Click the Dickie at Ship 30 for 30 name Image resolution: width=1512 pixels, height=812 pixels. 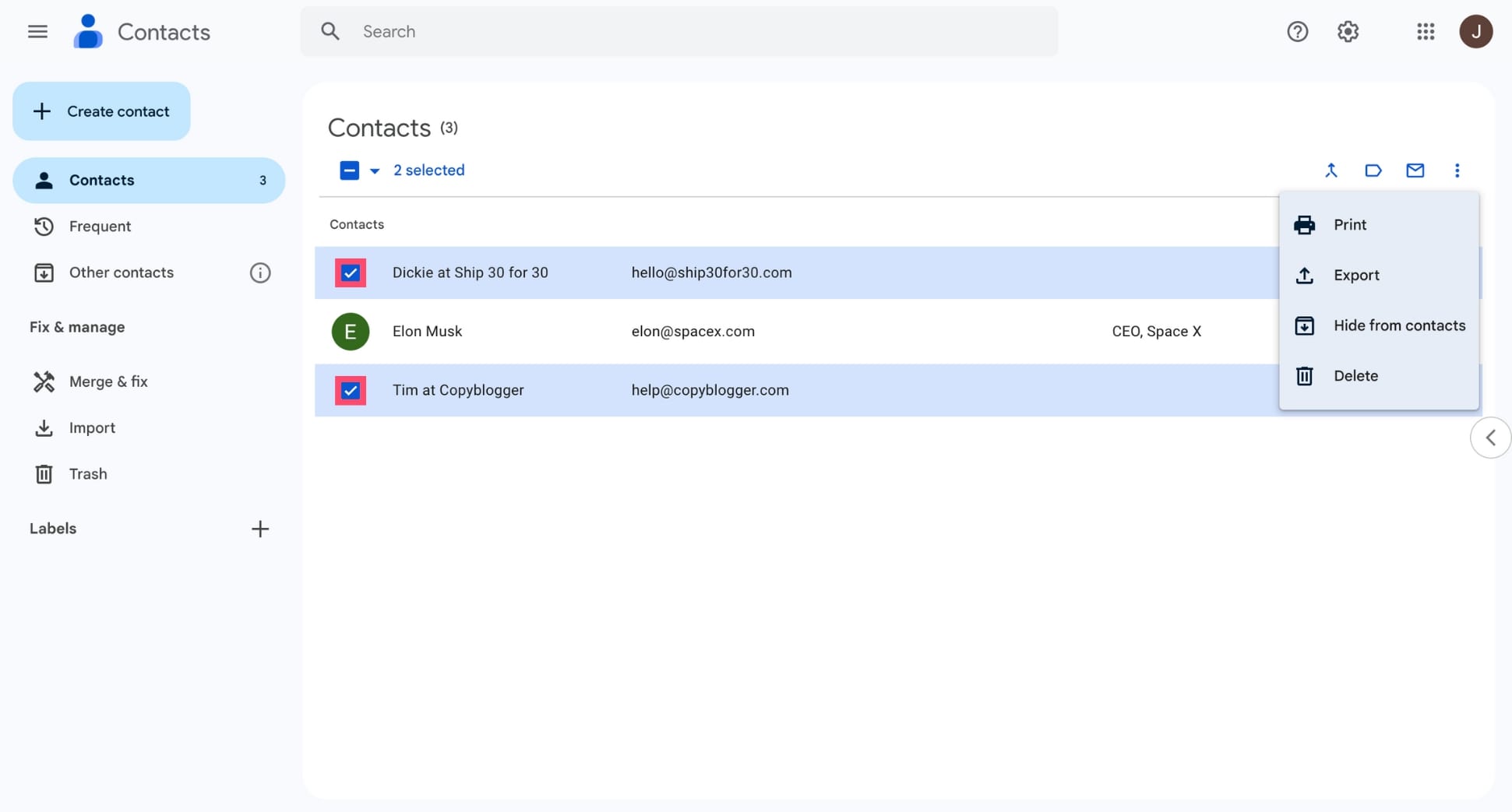point(470,272)
